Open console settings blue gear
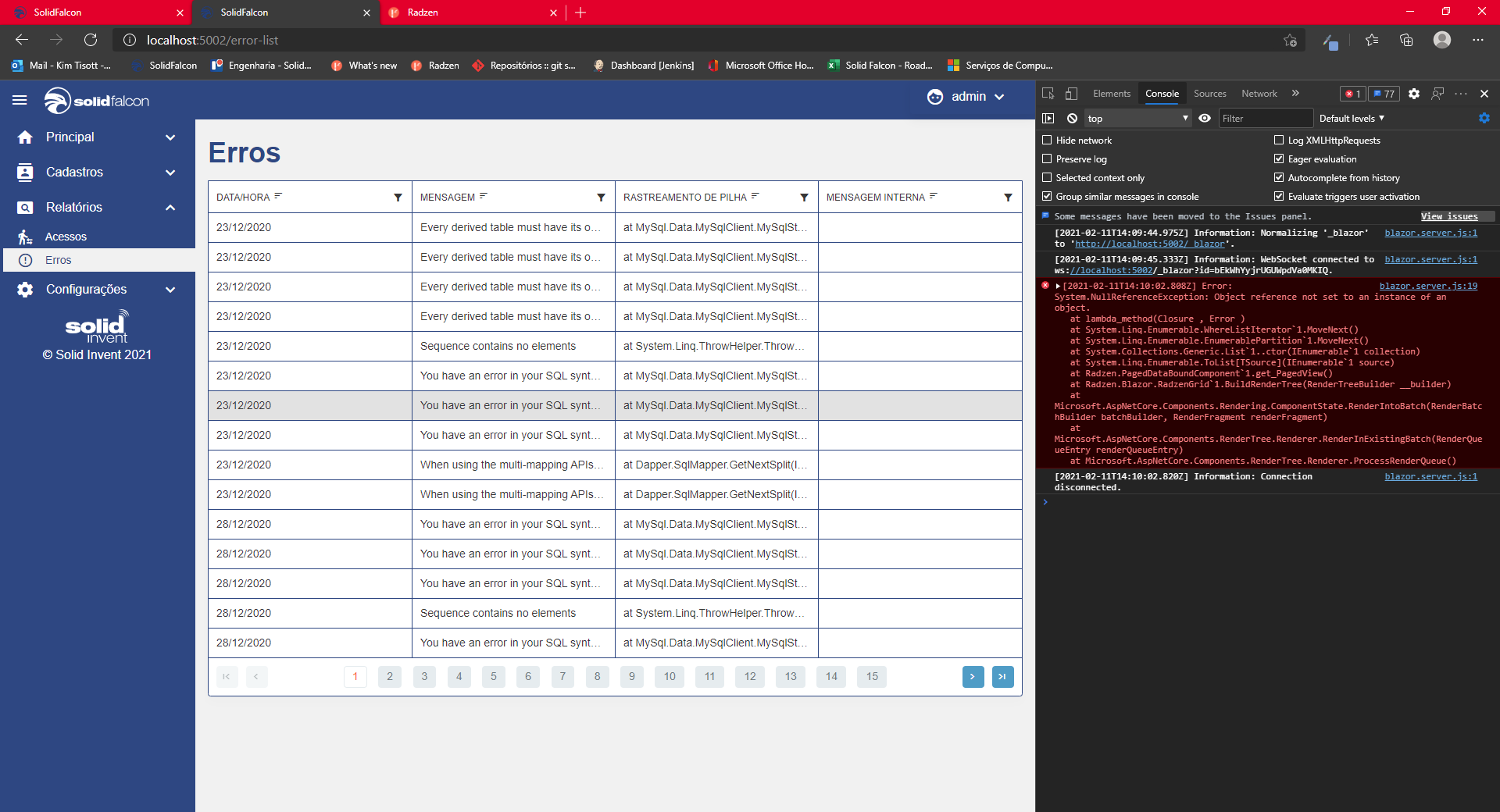Screen dimensions: 1500x812 point(1484,119)
